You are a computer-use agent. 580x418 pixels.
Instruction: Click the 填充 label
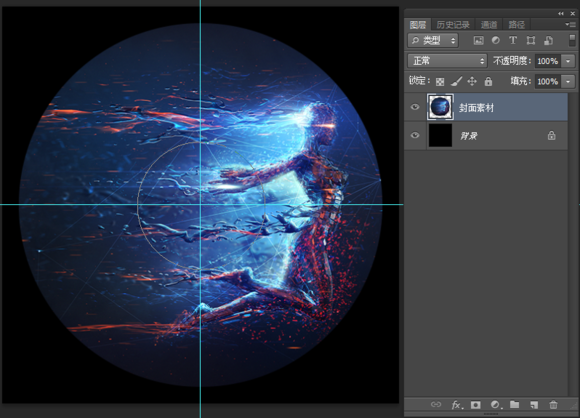521,81
